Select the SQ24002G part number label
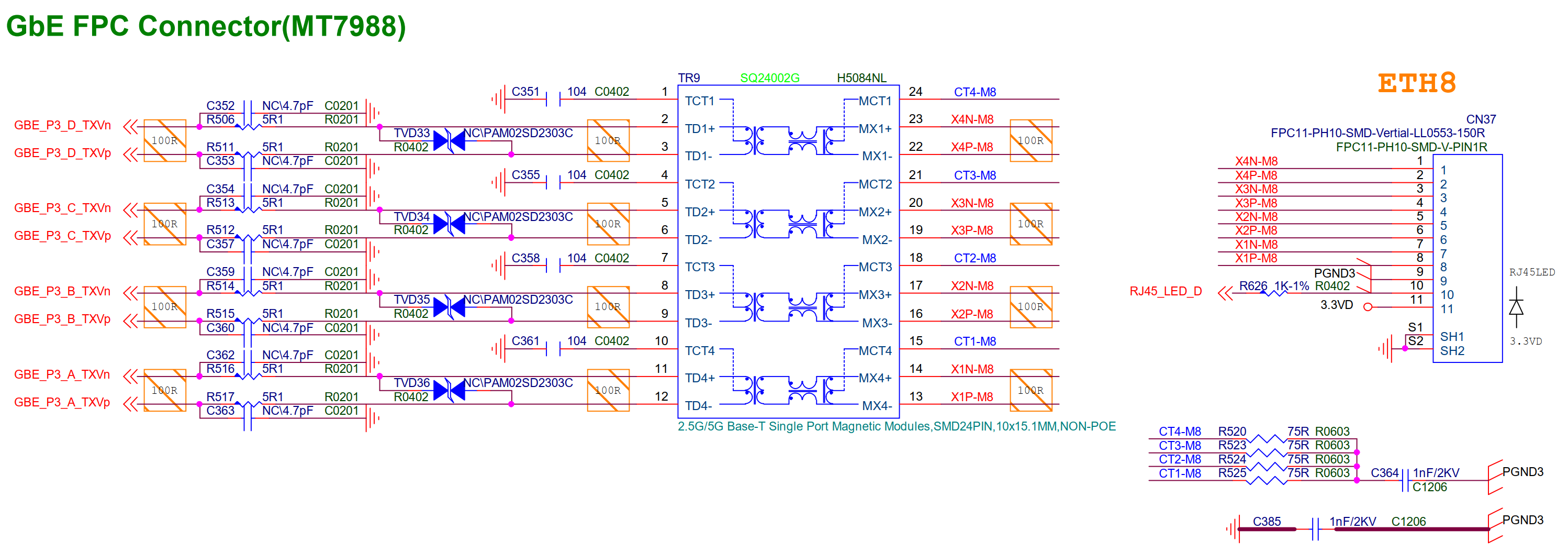The image size is (1568, 552). point(769,78)
